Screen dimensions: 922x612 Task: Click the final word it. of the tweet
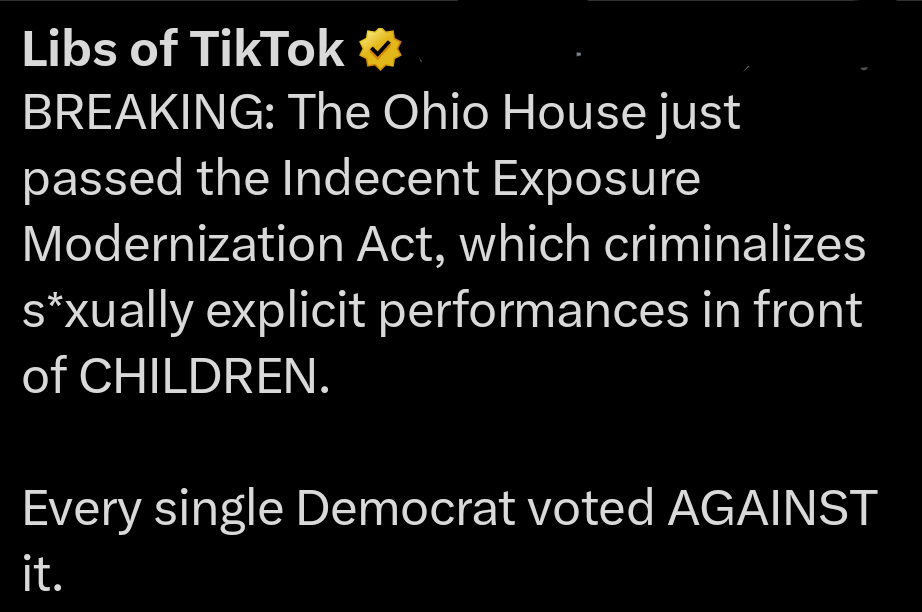pyautogui.click(x=42, y=573)
